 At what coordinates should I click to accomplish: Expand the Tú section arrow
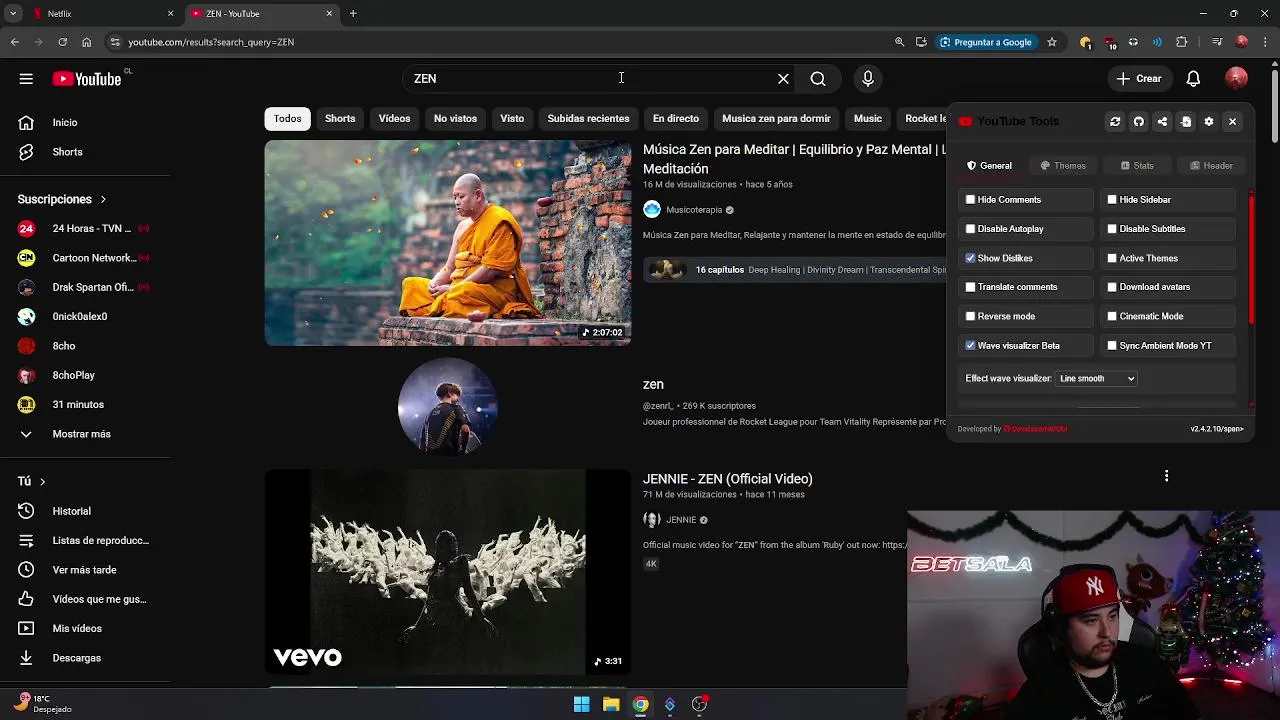click(x=42, y=481)
